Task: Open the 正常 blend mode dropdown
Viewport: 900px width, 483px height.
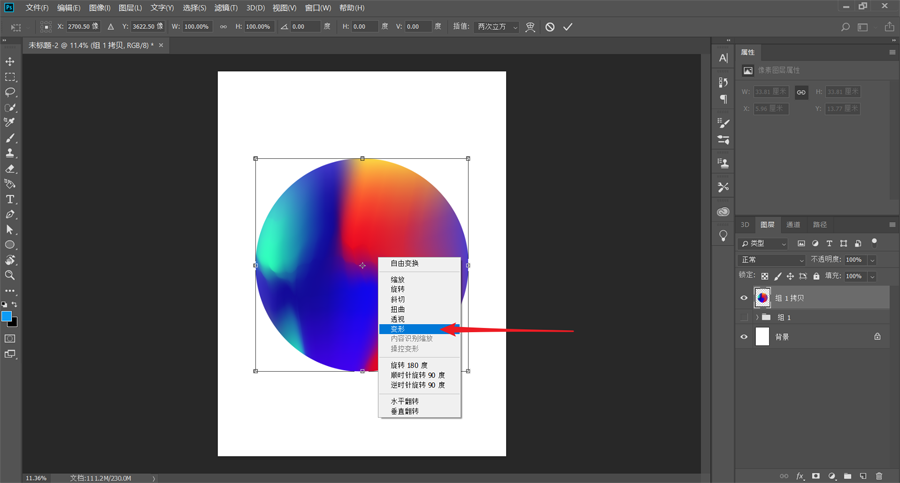Action: (771, 260)
